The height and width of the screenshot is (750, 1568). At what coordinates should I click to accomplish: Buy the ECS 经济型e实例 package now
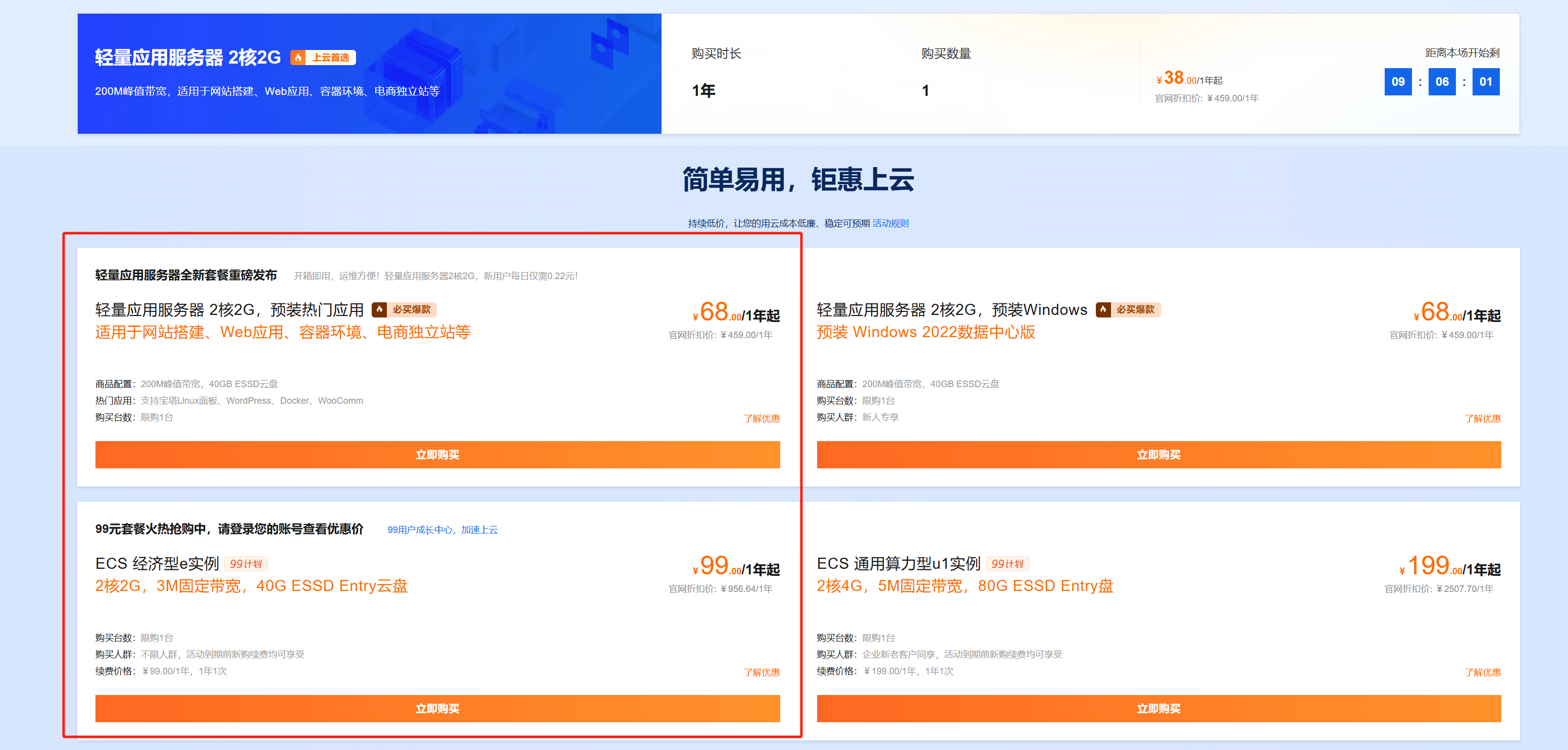[437, 709]
